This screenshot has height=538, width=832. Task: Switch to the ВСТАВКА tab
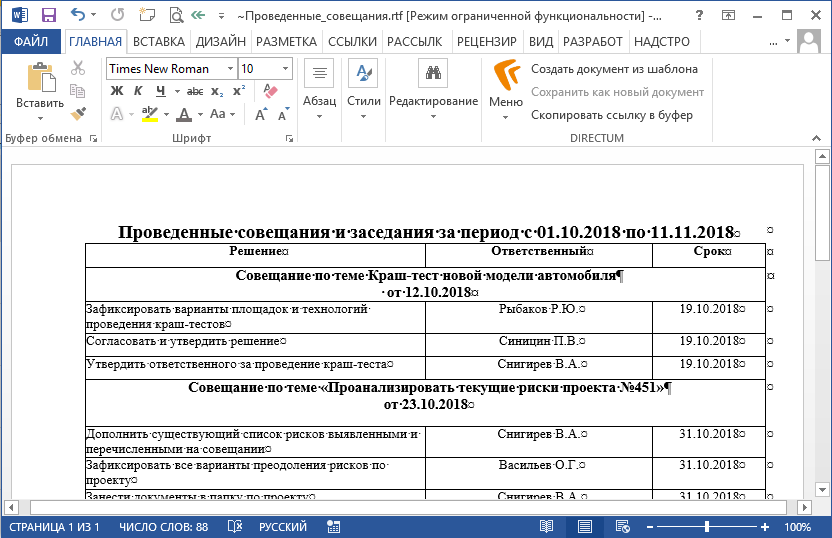(x=159, y=41)
